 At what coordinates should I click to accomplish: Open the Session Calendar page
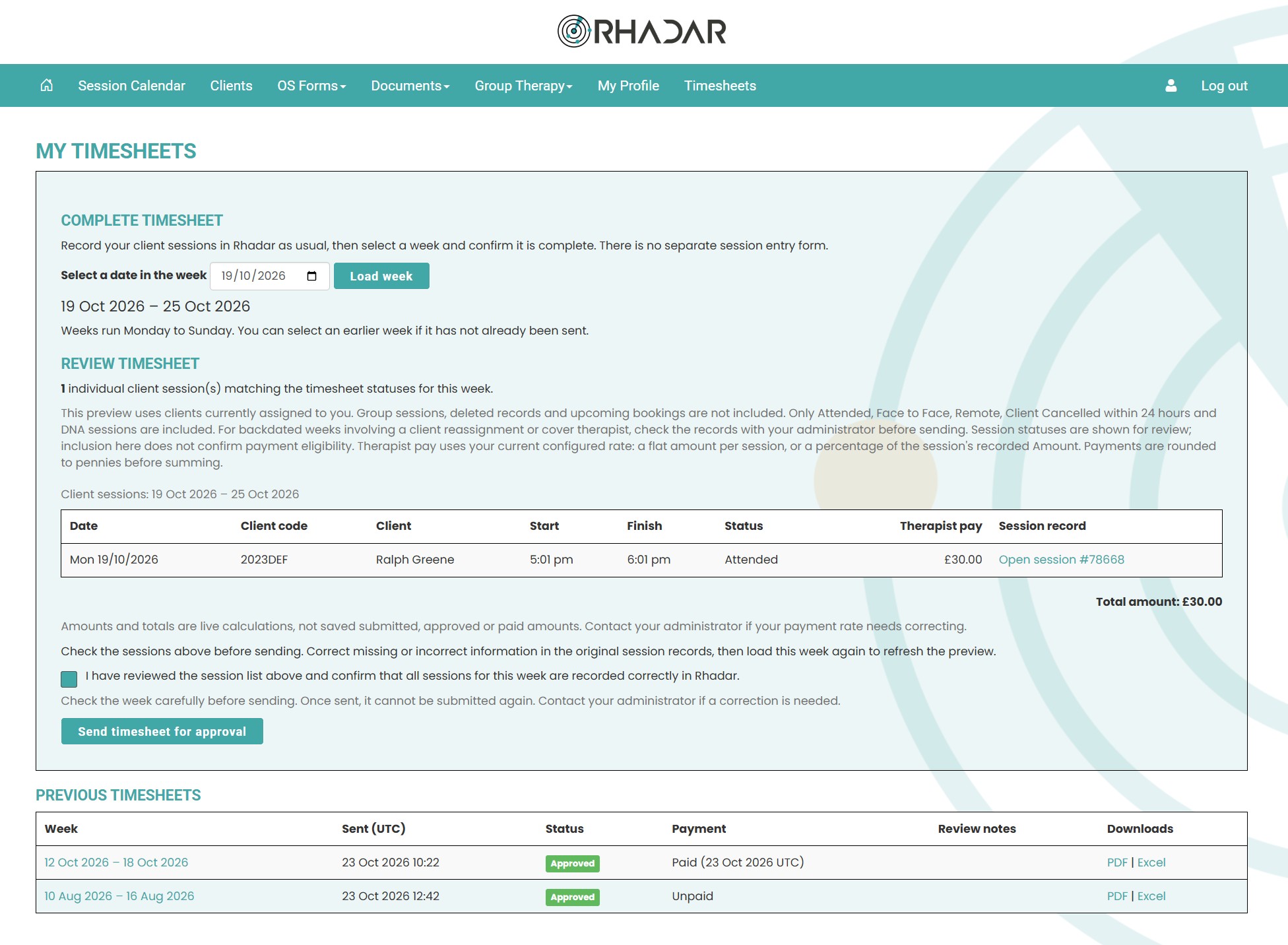pyautogui.click(x=131, y=86)
